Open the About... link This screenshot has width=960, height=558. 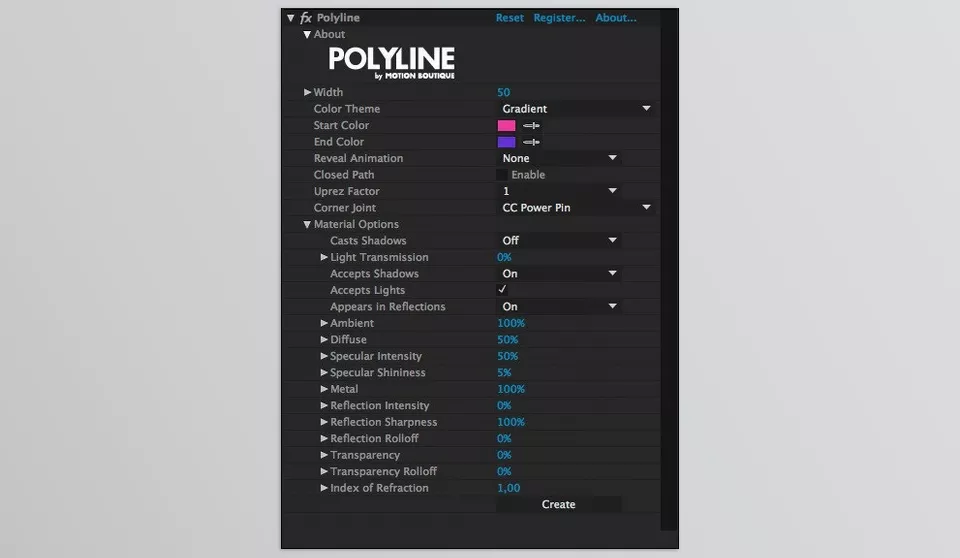tap(616, 18)
